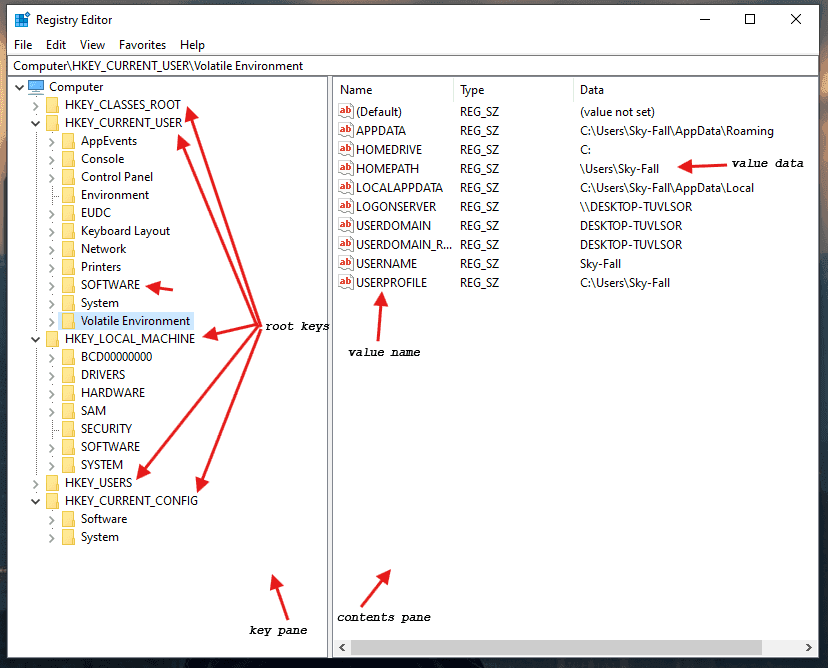Click the HKEY_USERS folder icon

pos(52,483)
